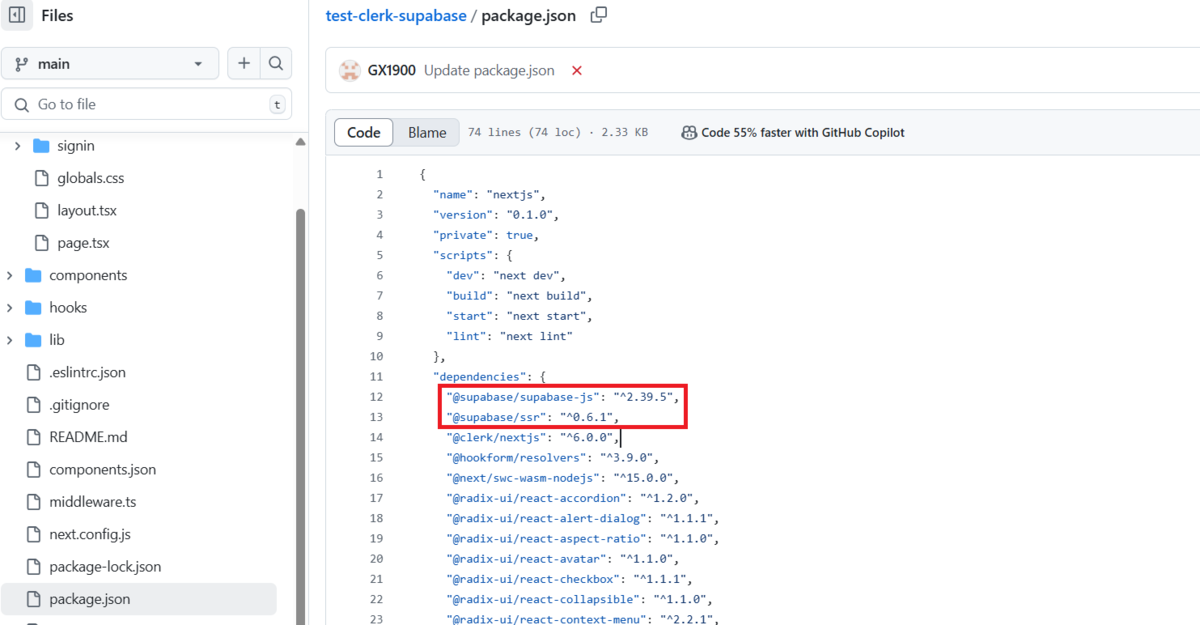Click the search magnifier button beside plus
Image resolution: width=1200 pixels, height=625 pixels.
tap(275, 64)
